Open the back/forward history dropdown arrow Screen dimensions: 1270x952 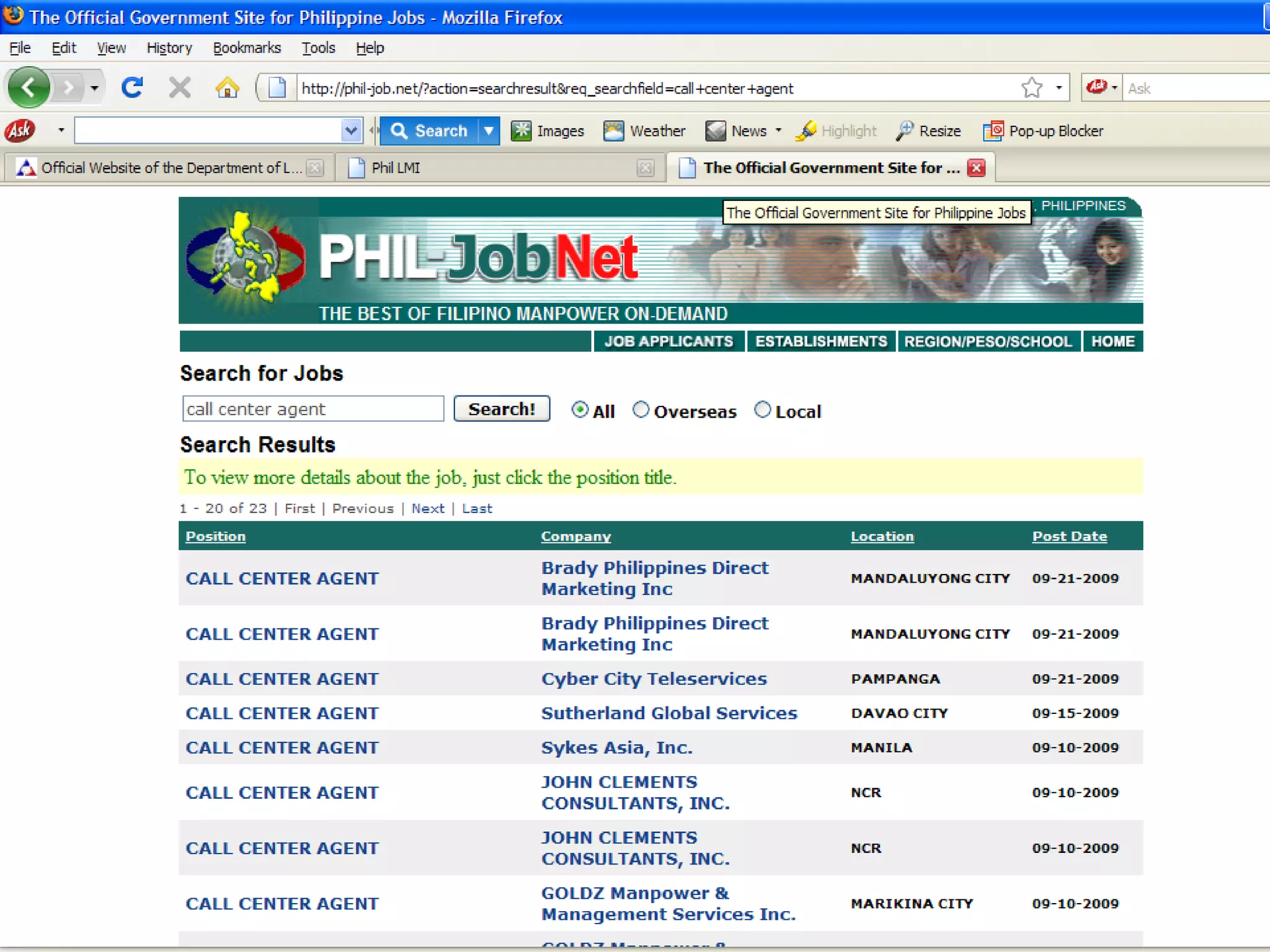click(94, 88)
